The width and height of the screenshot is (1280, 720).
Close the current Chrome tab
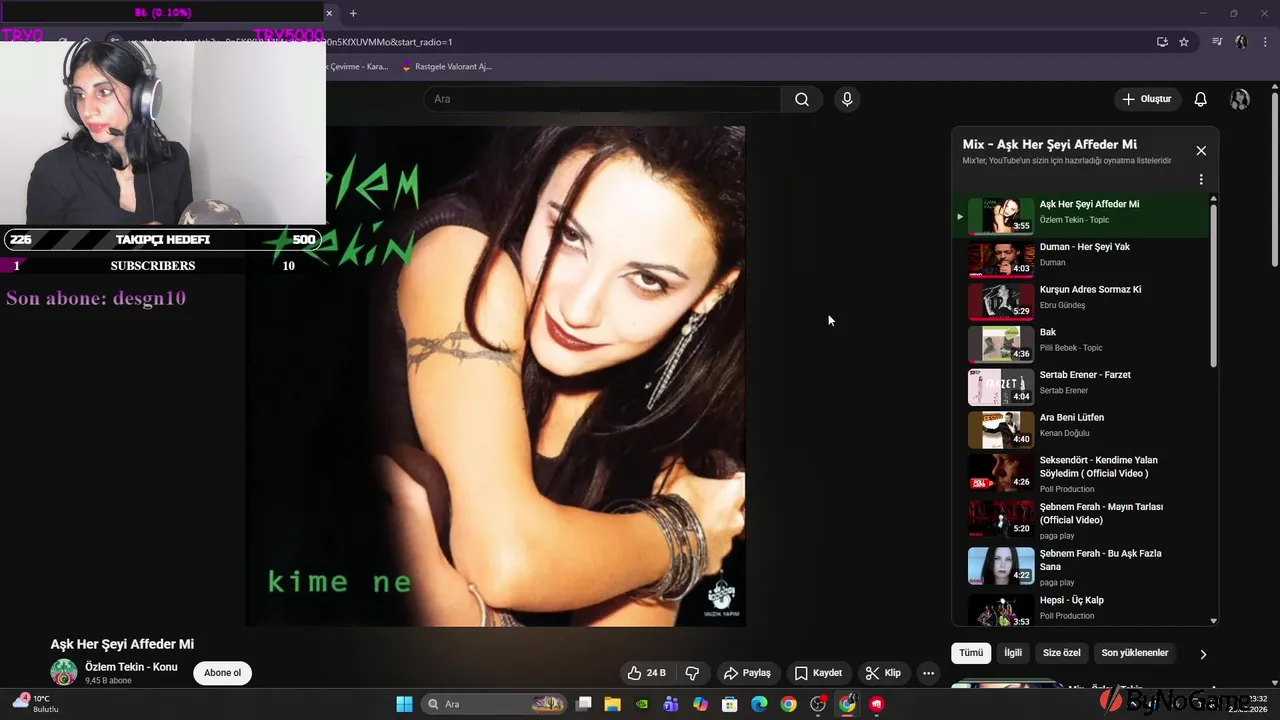tap(329, 13)
